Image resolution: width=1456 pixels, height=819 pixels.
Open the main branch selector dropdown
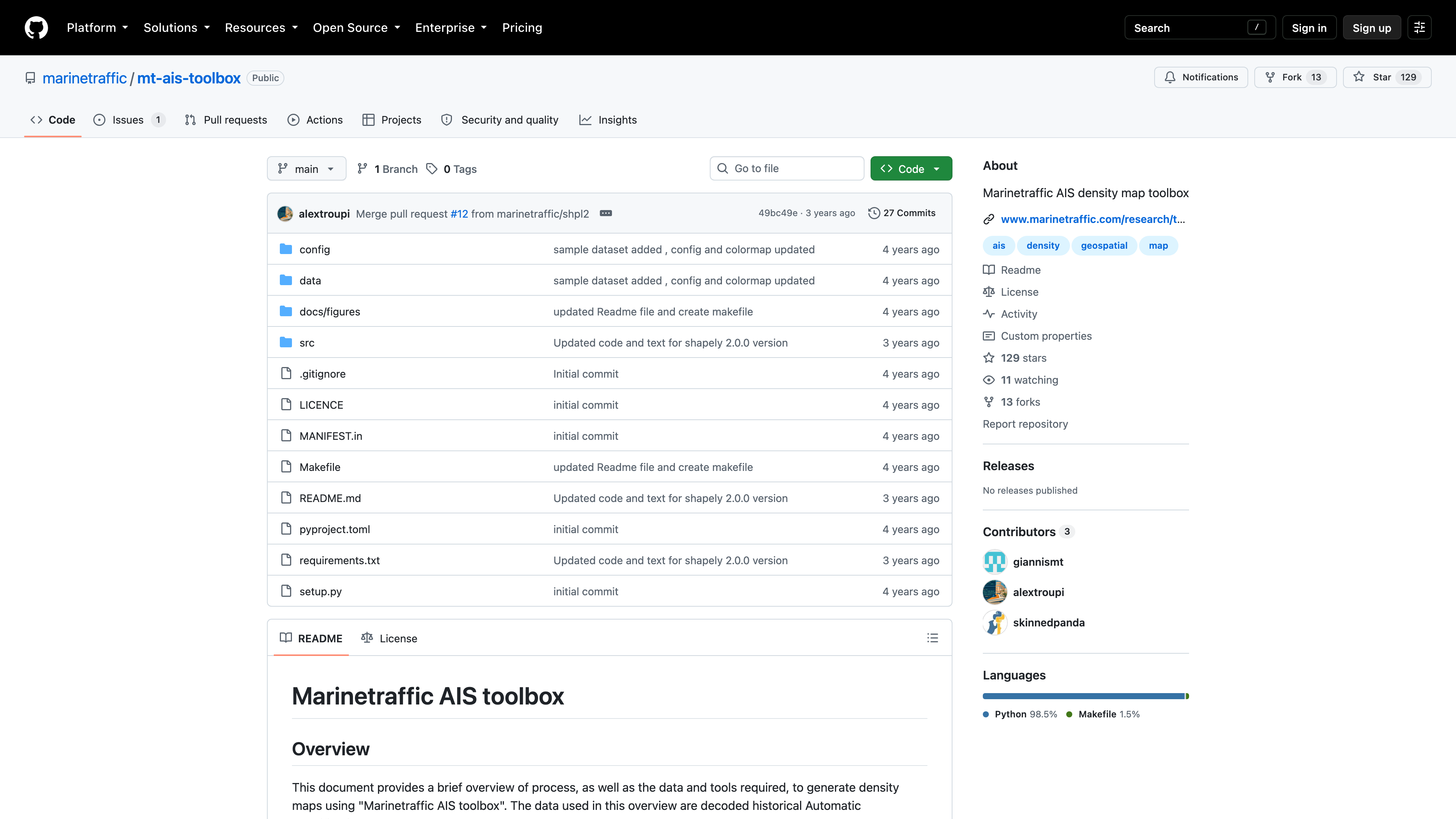(306, 168)
